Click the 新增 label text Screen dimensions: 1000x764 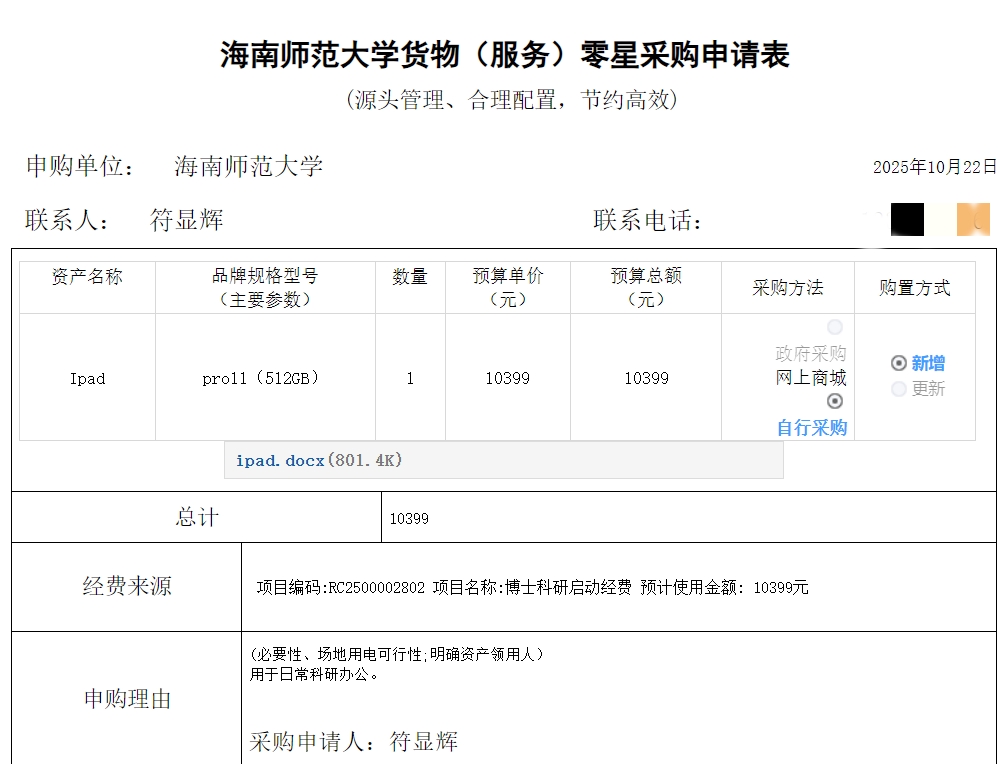928,364
